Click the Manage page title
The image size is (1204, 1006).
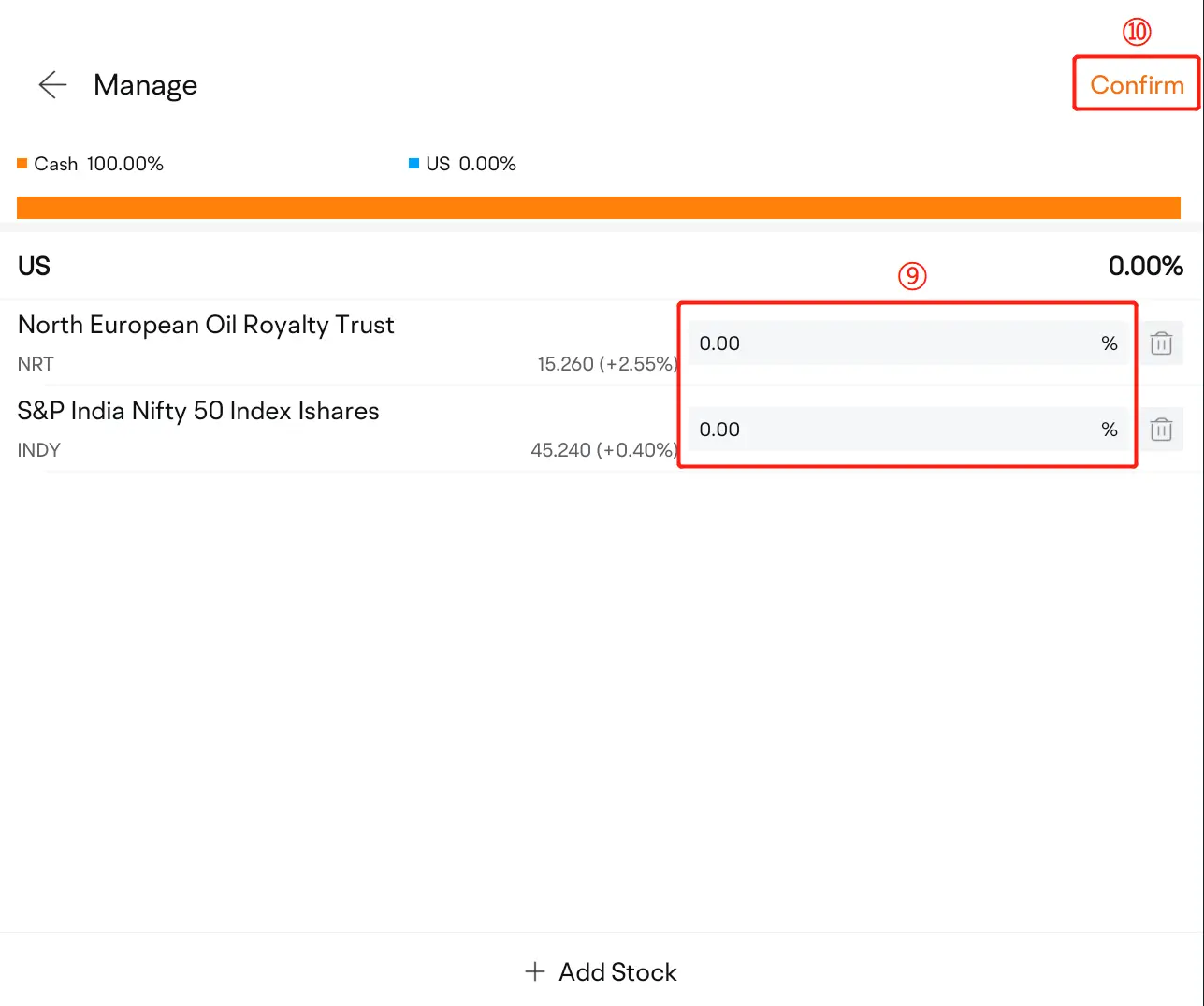tap(145, 85)
